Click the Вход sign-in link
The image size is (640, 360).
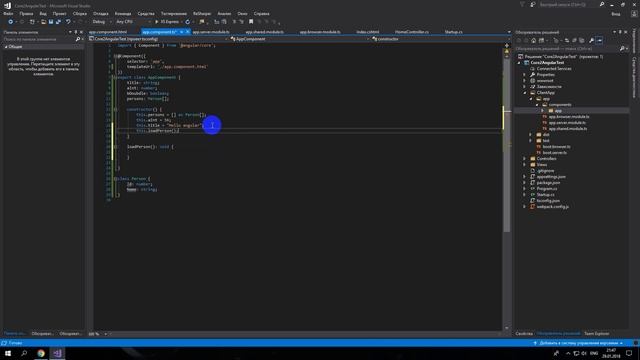pyautogui.click(x=616, y=14)
